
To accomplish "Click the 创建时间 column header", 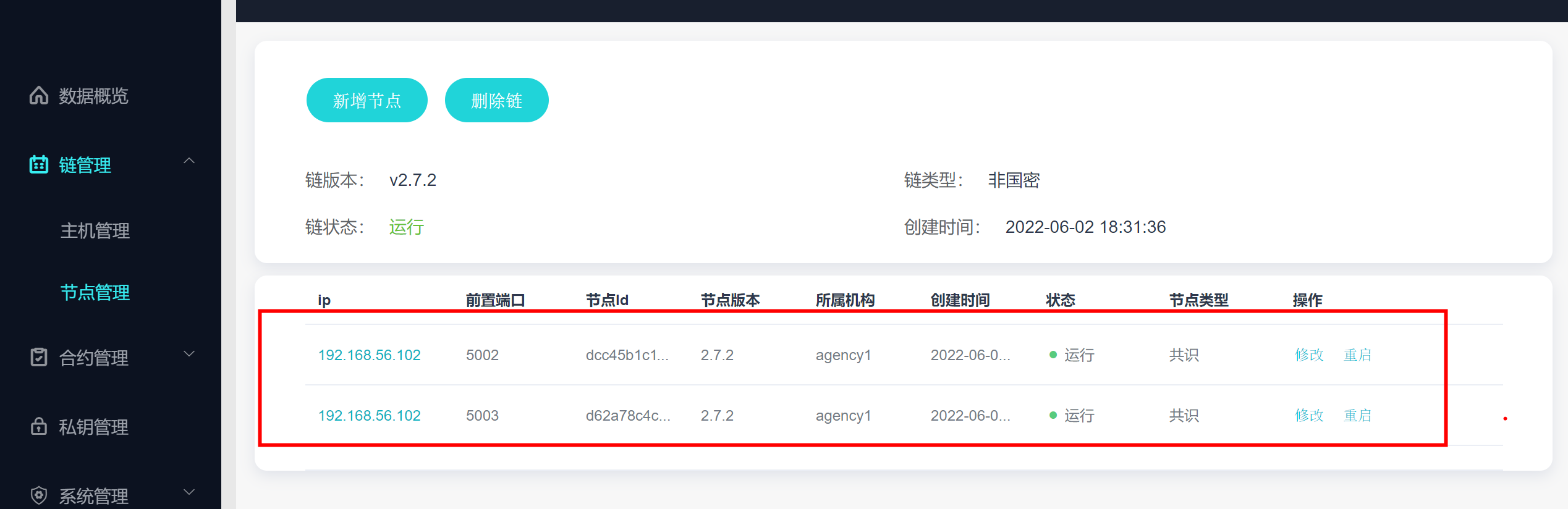I will [x=960, y=300].
